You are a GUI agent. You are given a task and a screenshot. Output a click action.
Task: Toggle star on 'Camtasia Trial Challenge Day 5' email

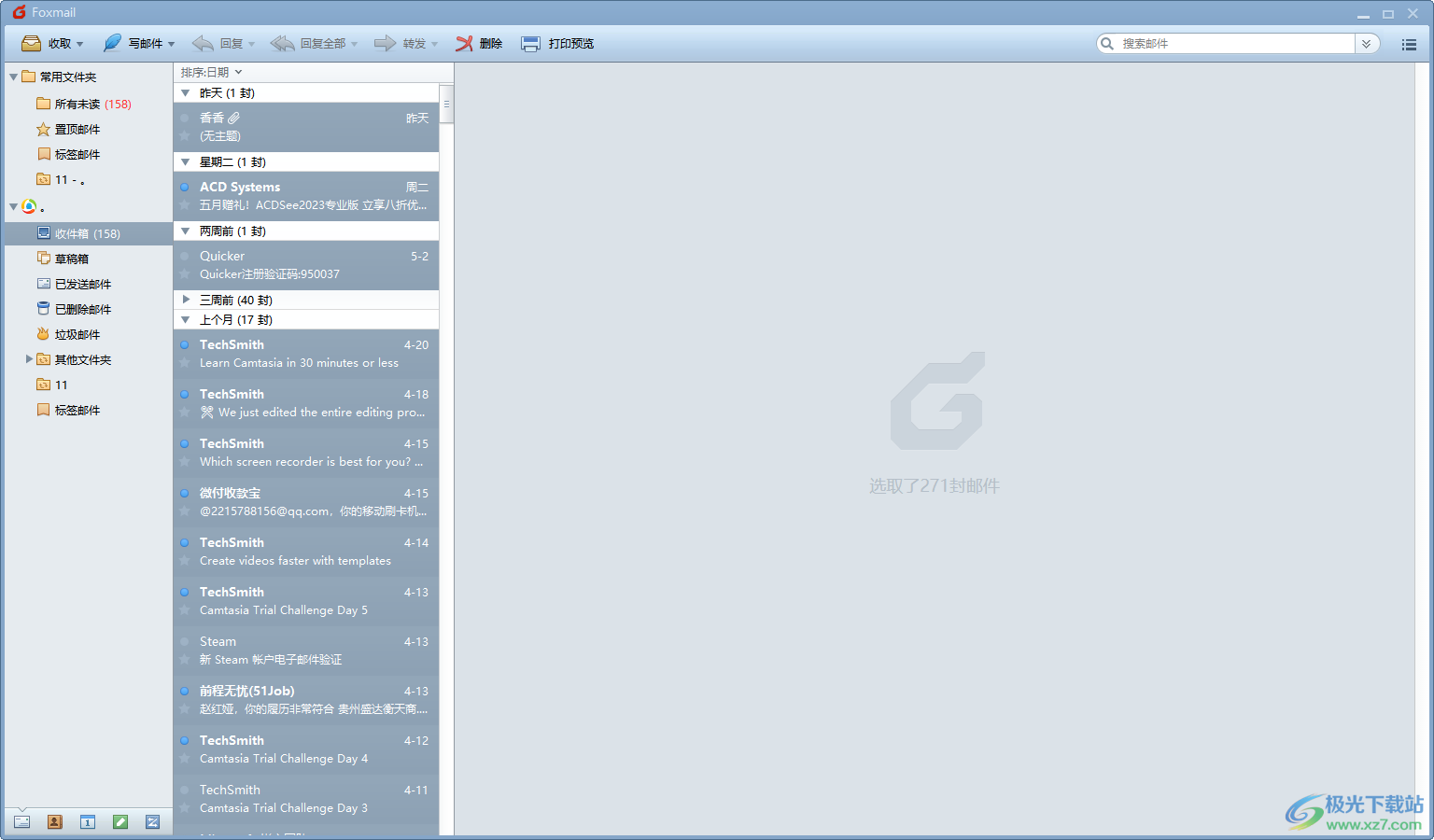point(185,610)
